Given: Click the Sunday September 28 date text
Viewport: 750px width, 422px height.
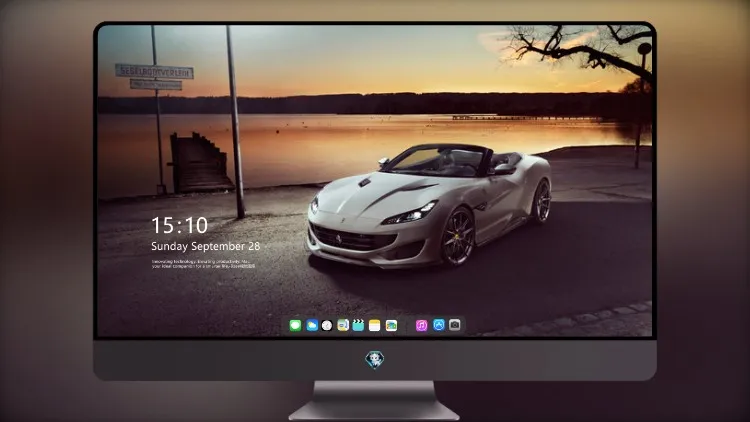Looking at the screenshot, I should 206,246.
